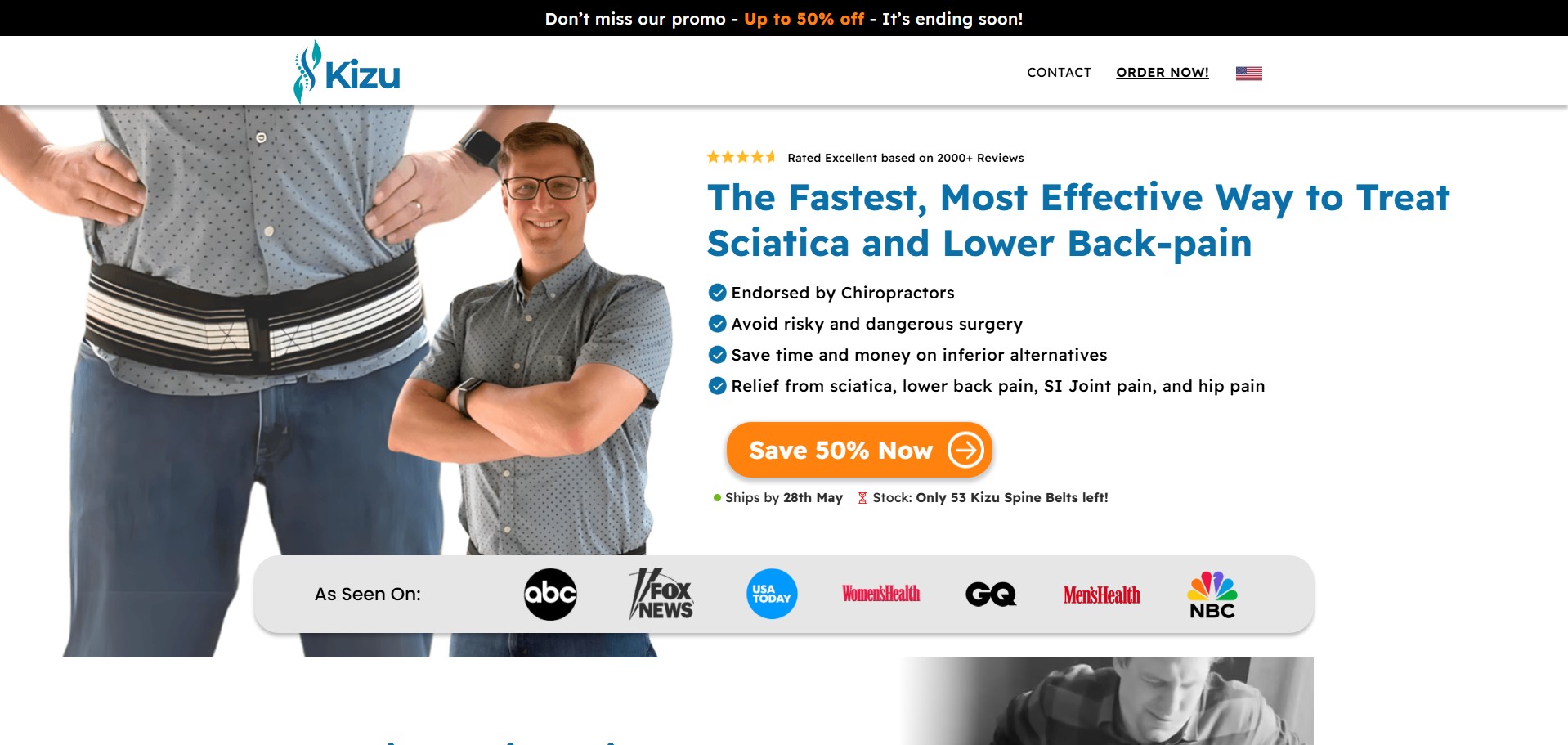Click the Save 50% Now button
The image size is (1568, 745).
859,450
